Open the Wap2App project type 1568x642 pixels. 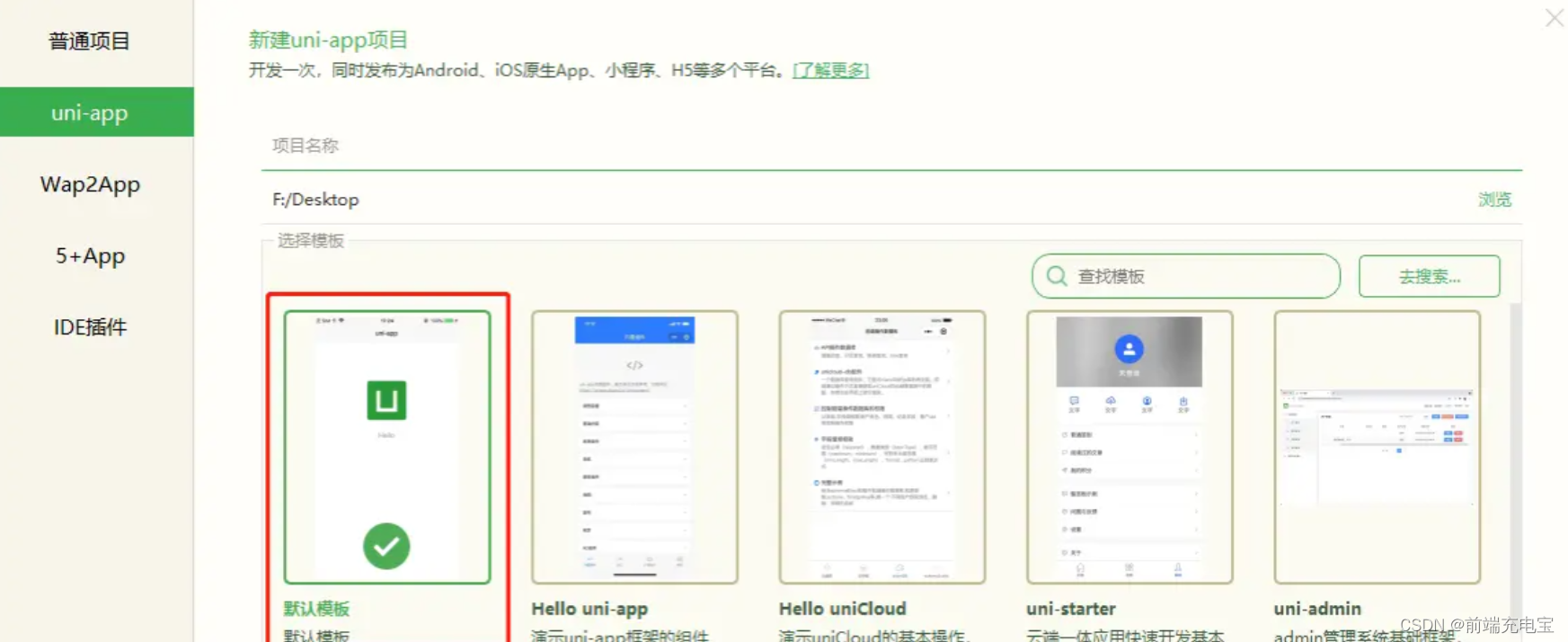click(90, 184)
